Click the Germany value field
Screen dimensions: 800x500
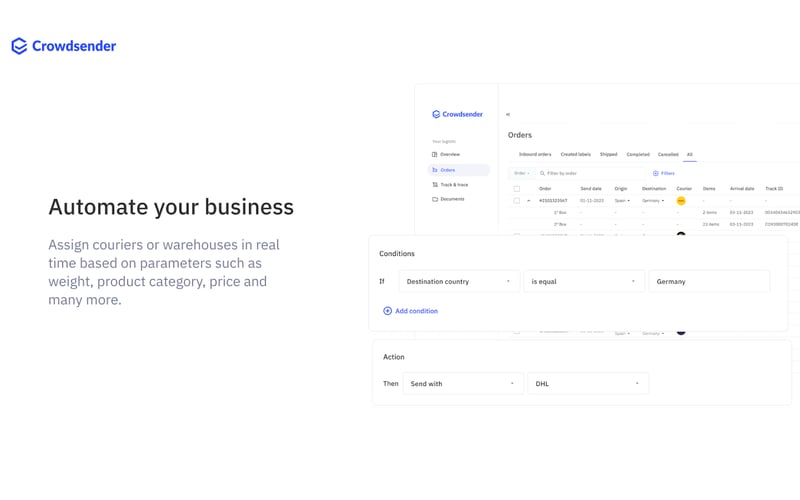coord(709,282)
